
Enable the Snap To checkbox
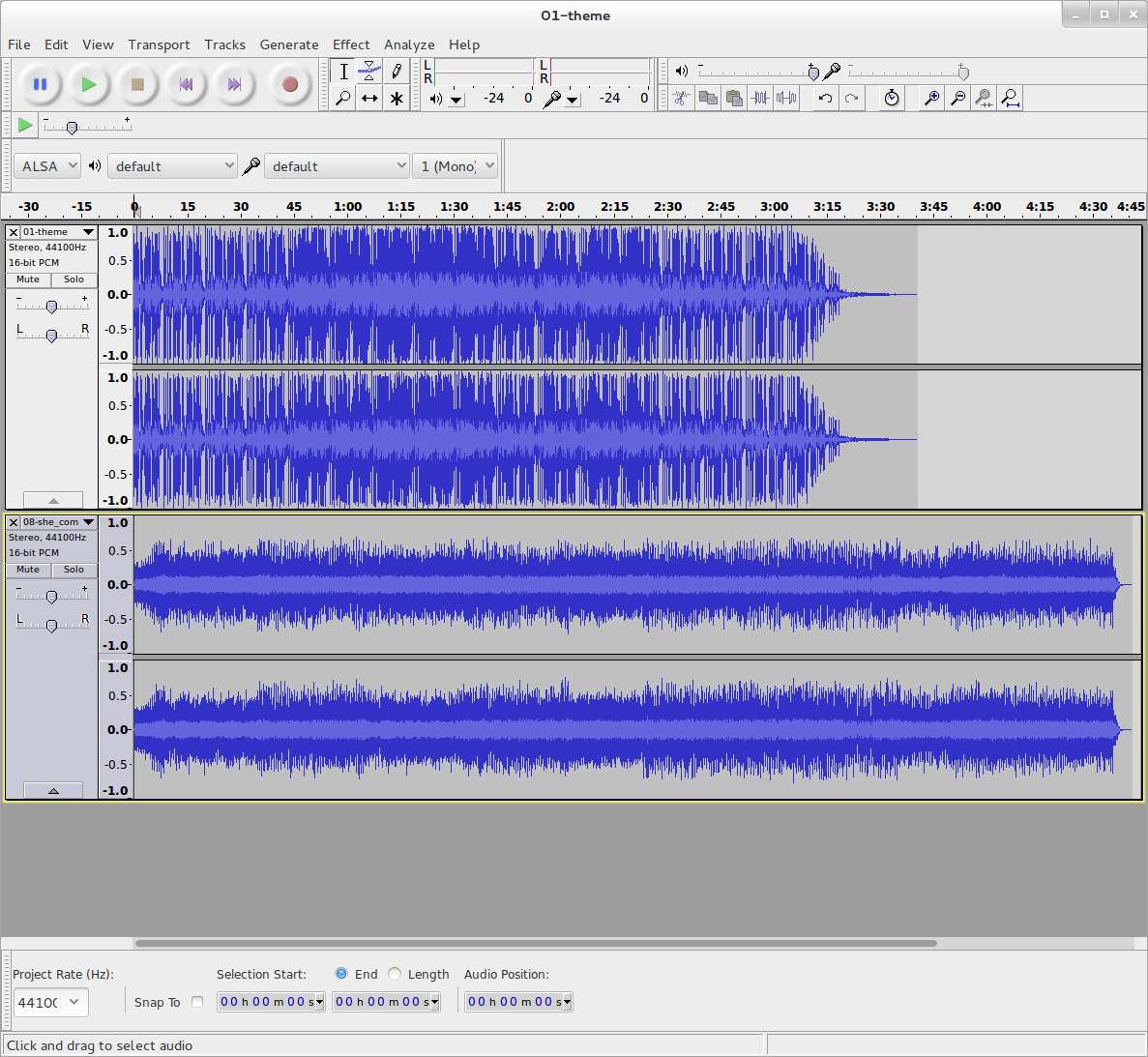pyautogui.click(x=197, y=1002)
